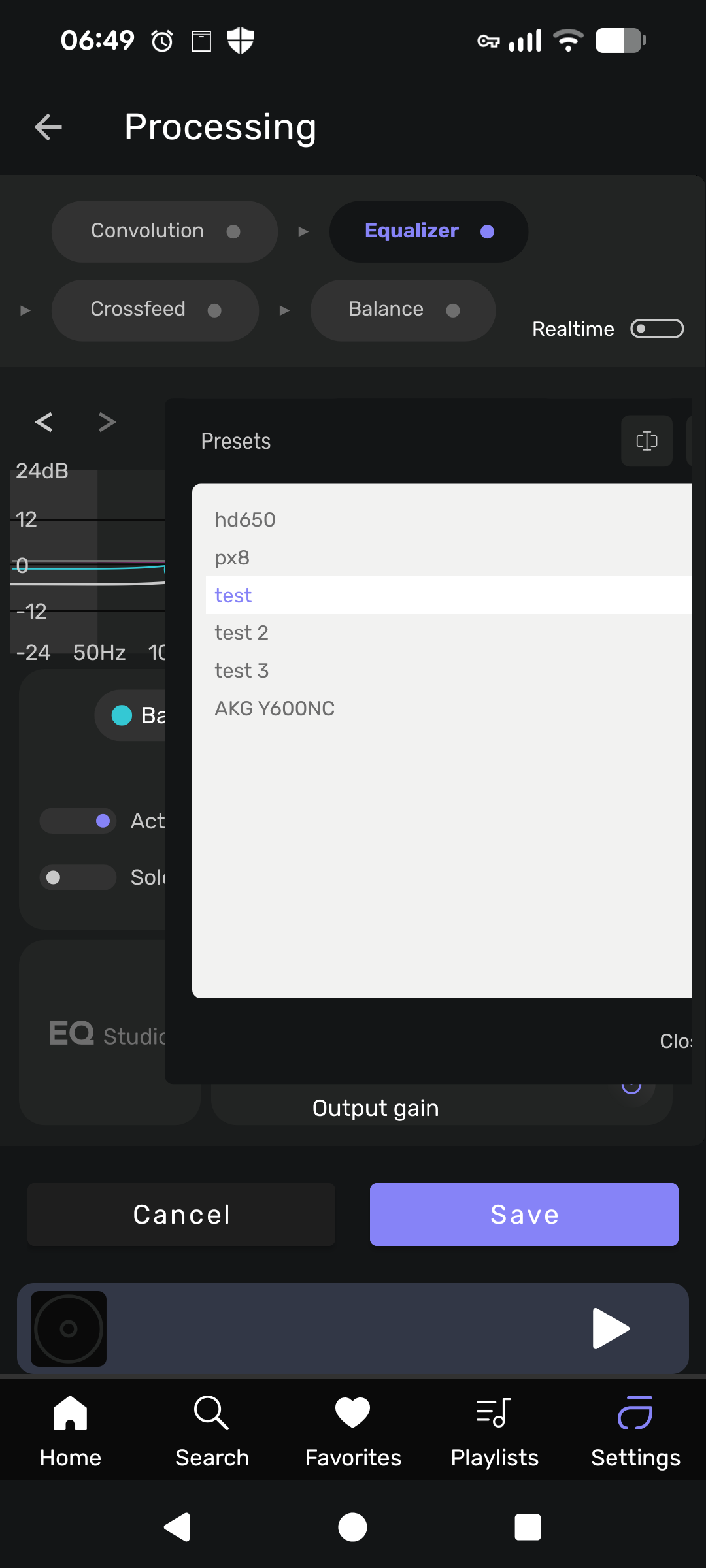Enable the band Solo switch
The height and width of the screenshot is (1568, 706).
coord(78,877)
